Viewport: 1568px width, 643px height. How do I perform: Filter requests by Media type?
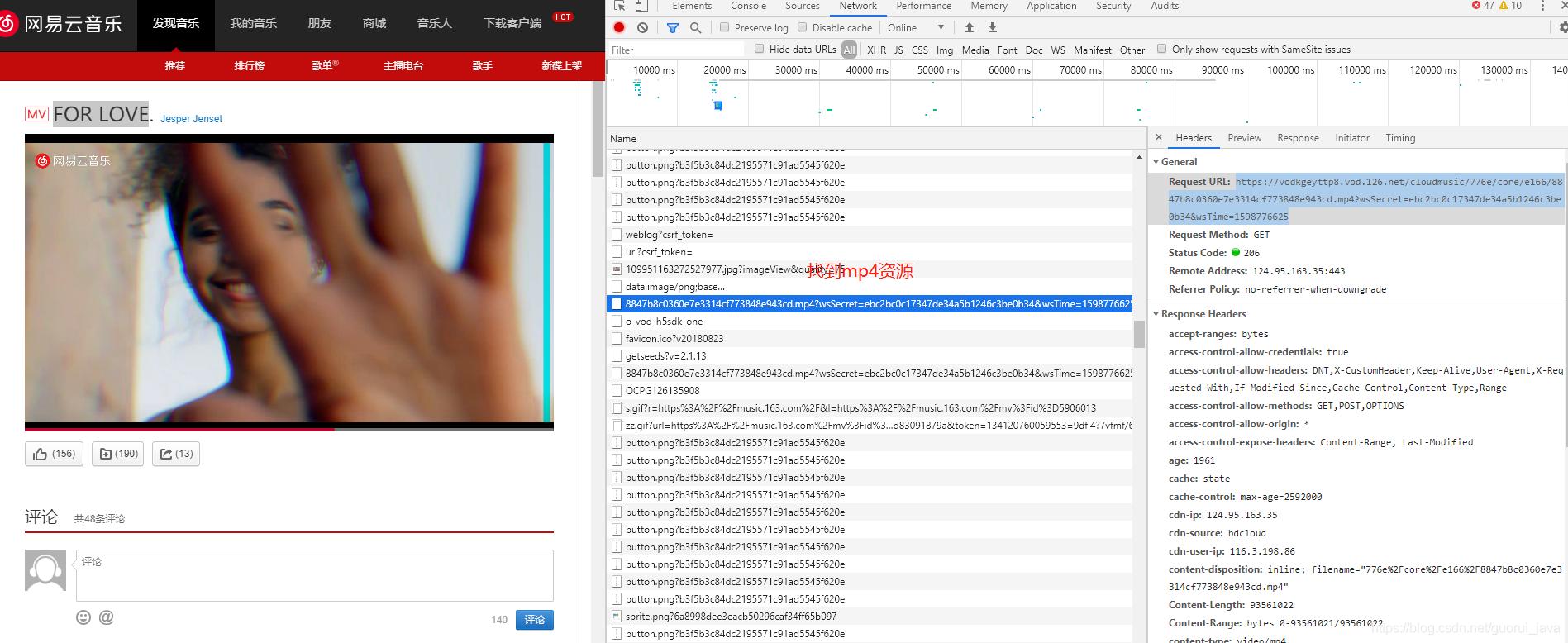(x=975, y=50)
